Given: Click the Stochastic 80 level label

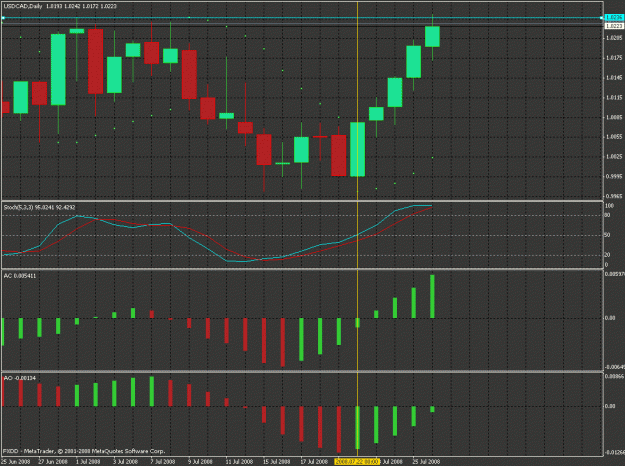Looking at the screenshot, I should pyautogui.click(x=607, y=215).
